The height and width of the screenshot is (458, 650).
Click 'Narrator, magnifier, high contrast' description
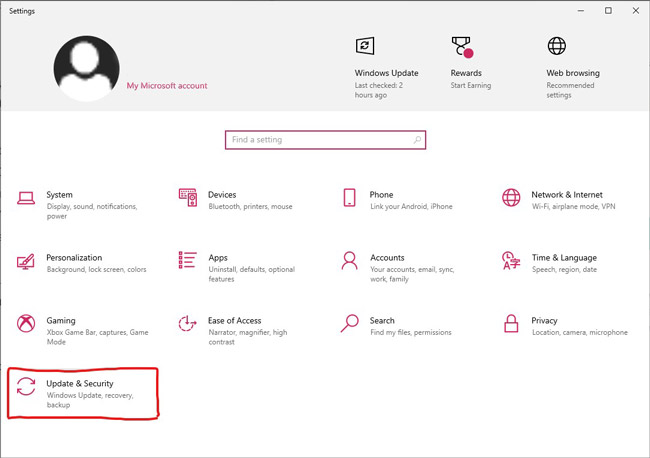coord(247,337)
